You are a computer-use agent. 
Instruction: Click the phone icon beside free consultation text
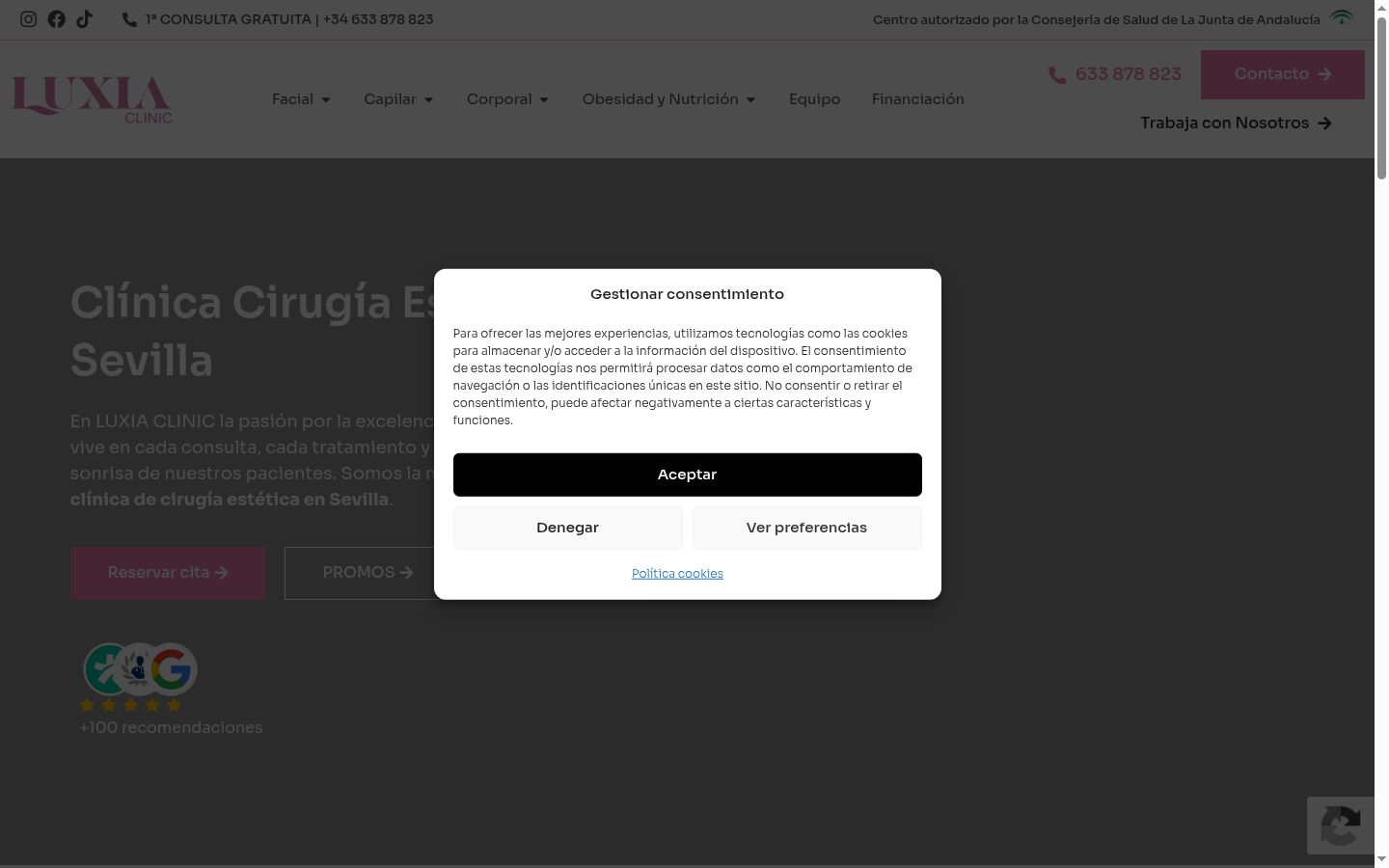point(129,19)
